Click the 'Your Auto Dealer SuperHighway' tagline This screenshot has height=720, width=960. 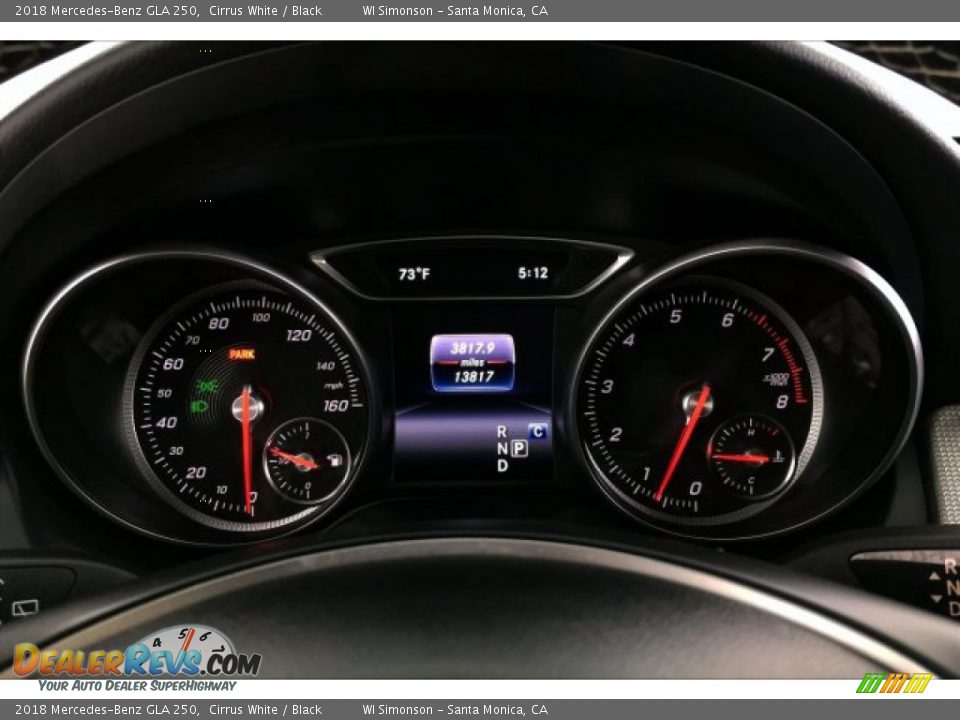point(137,686)
